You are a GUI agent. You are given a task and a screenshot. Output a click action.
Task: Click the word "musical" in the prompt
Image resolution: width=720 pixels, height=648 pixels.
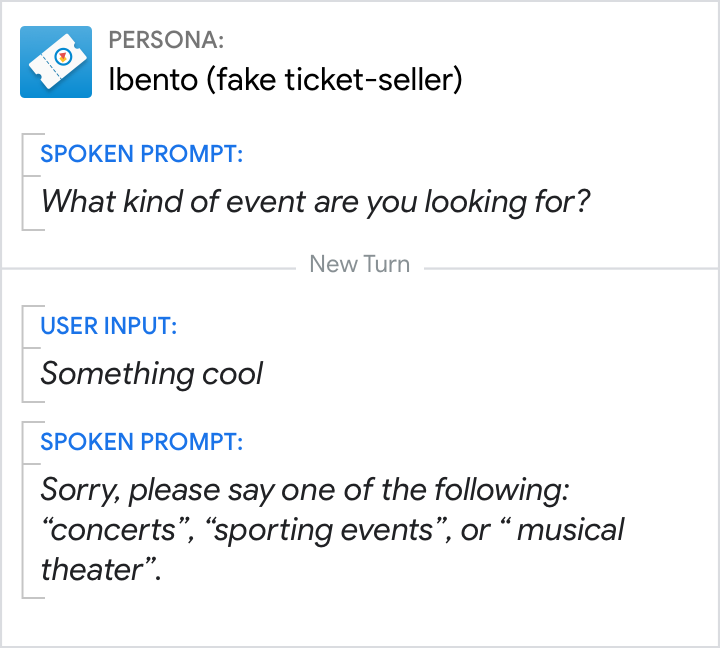568,530
